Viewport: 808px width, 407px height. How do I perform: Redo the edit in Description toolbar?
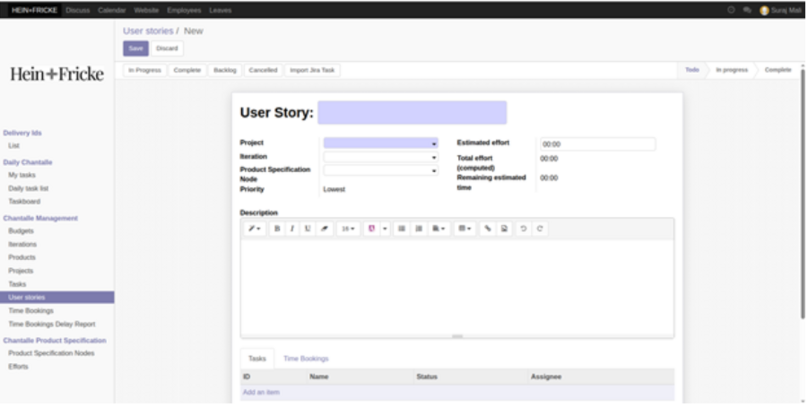tap(540, 229)
